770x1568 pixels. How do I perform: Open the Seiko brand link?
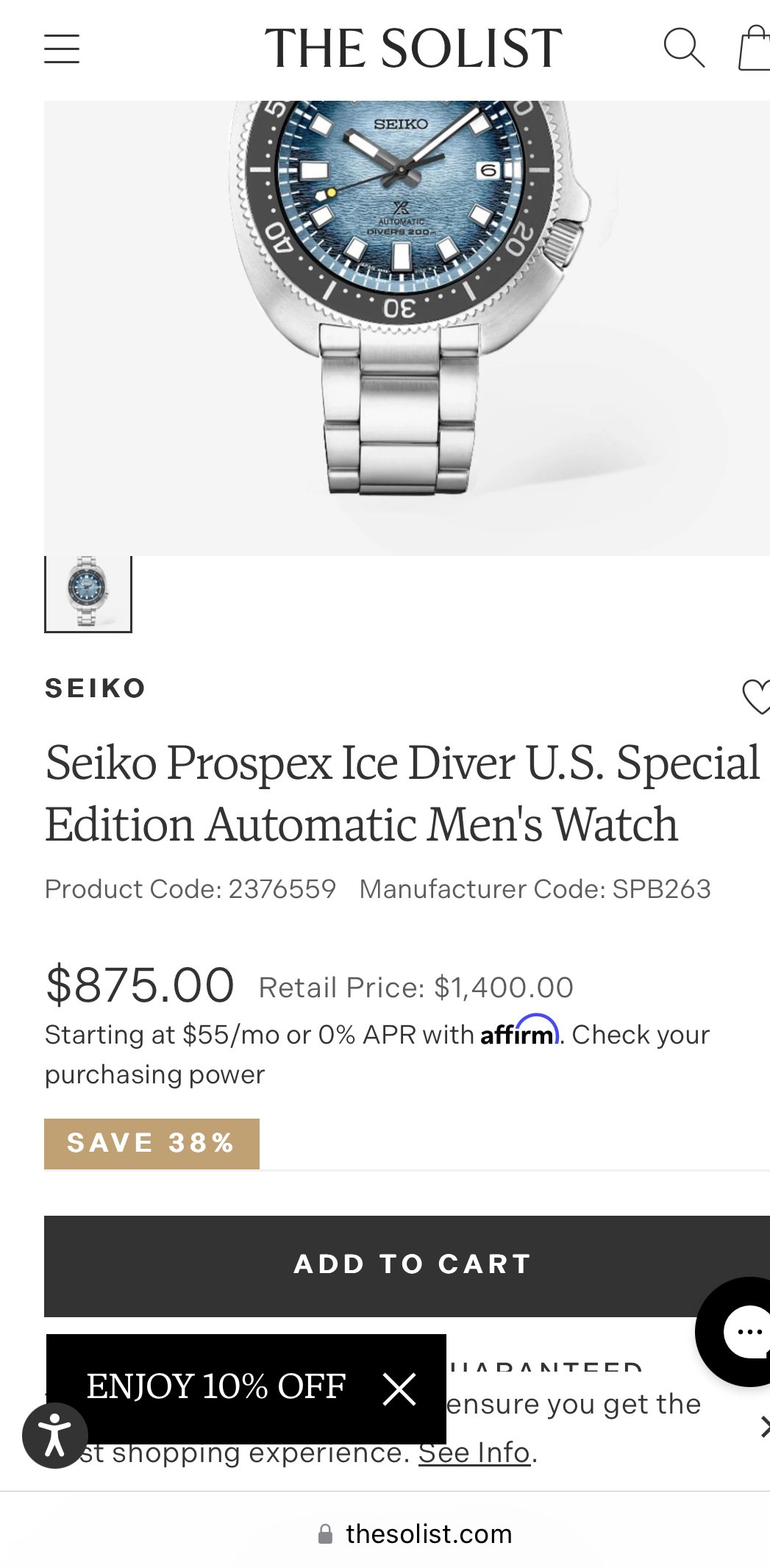pyautogui.click(x=96, y=688)
